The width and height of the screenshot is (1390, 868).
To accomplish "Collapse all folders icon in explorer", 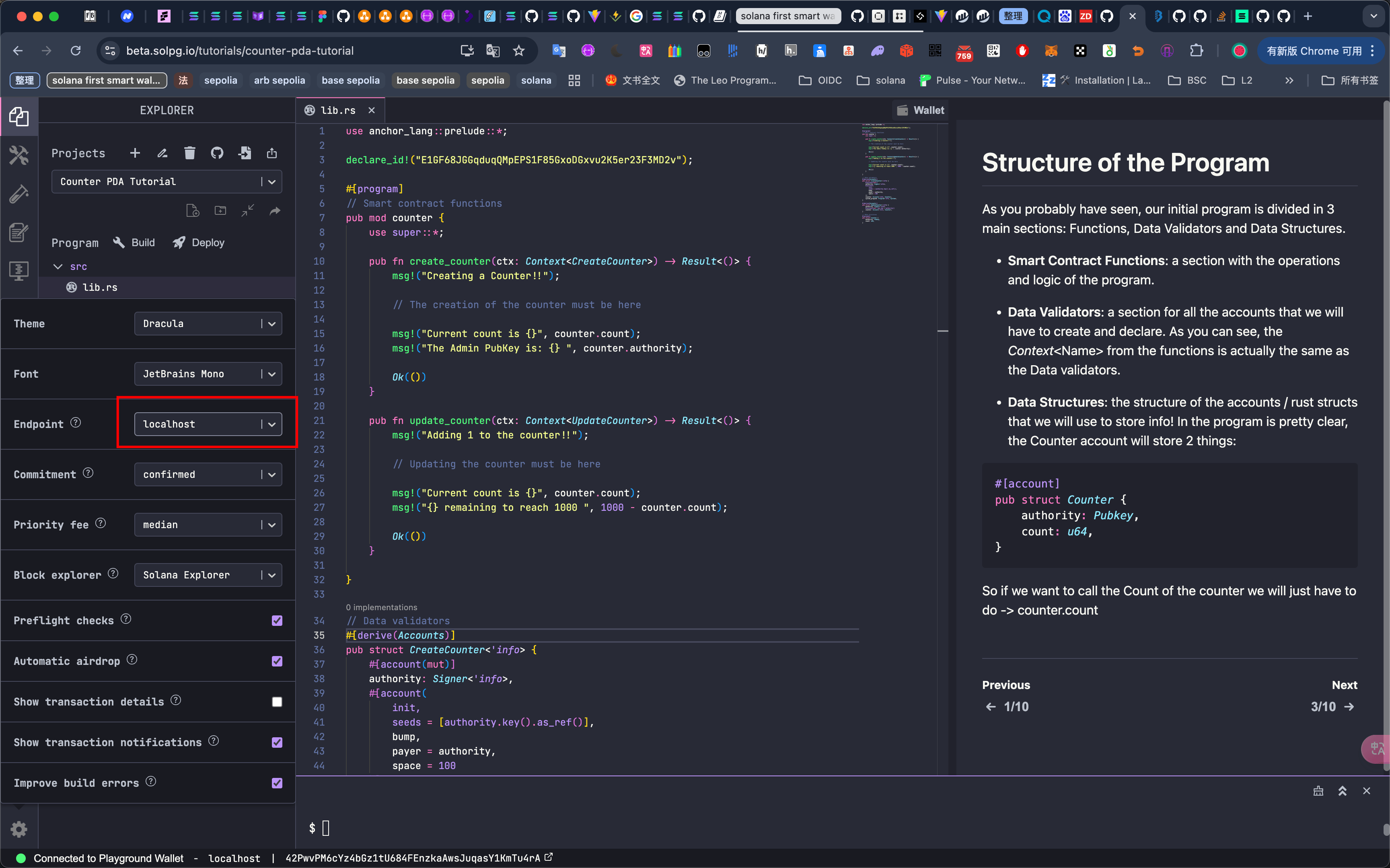I will [247, 211].
